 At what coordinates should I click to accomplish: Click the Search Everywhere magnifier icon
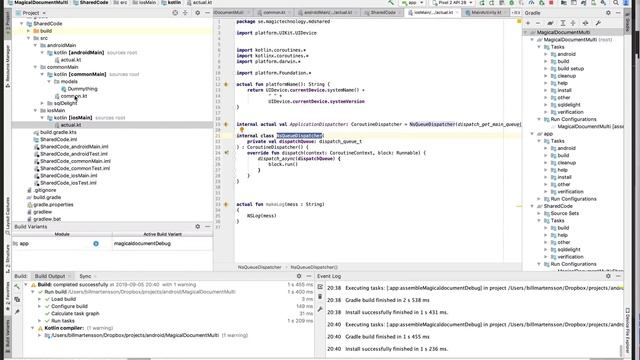click(x=616, y=2)
